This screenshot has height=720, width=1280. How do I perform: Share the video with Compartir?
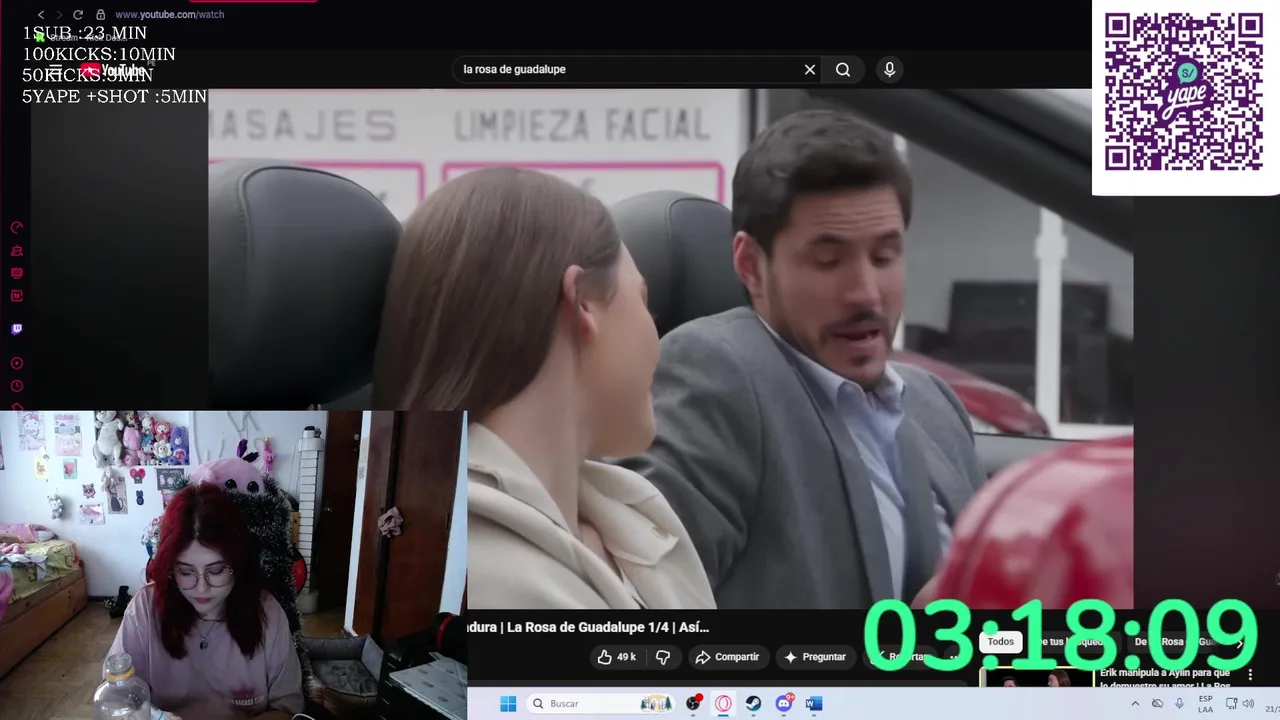pyautogui.click(x=727, y=657)
